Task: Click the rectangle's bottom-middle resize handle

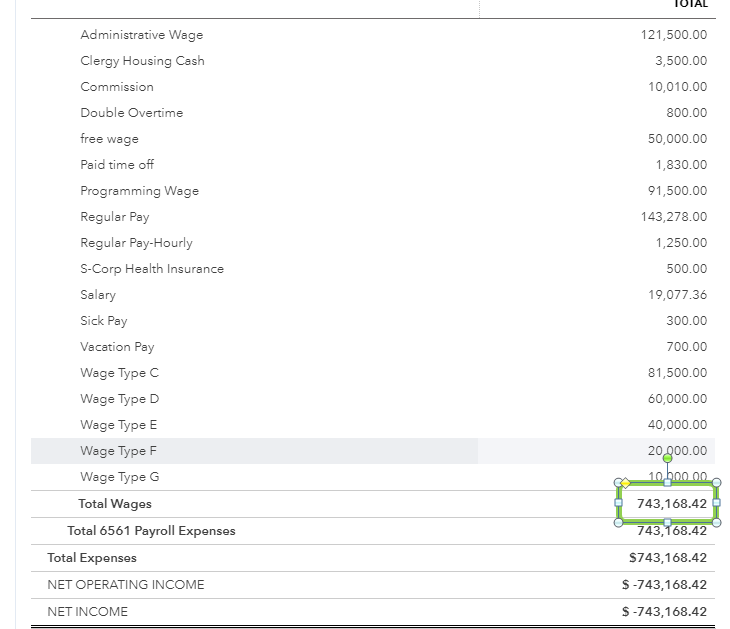Action: click(668, 522)
